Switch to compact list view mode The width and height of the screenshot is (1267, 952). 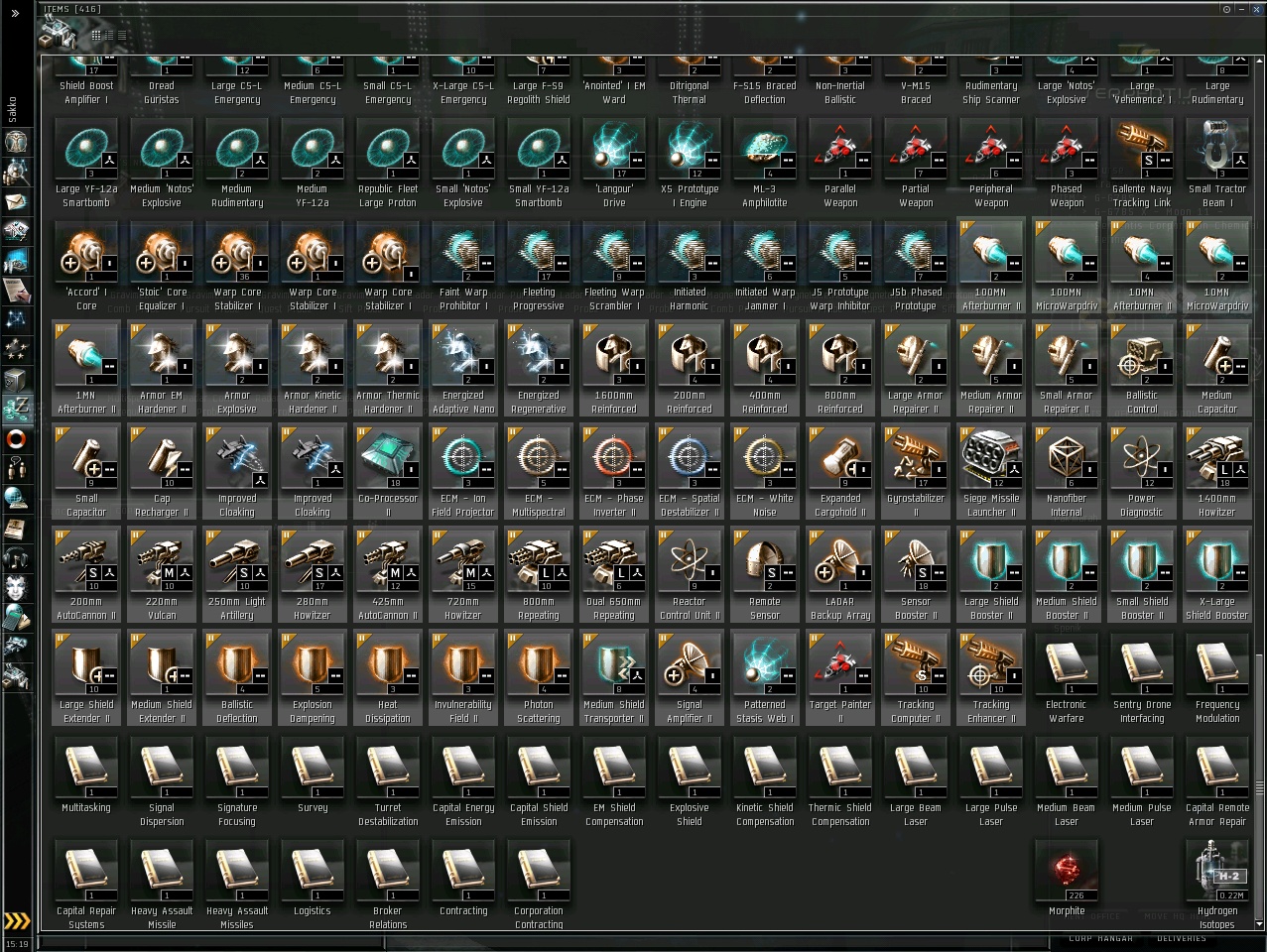pyautogui.click(x=121, y=35)
